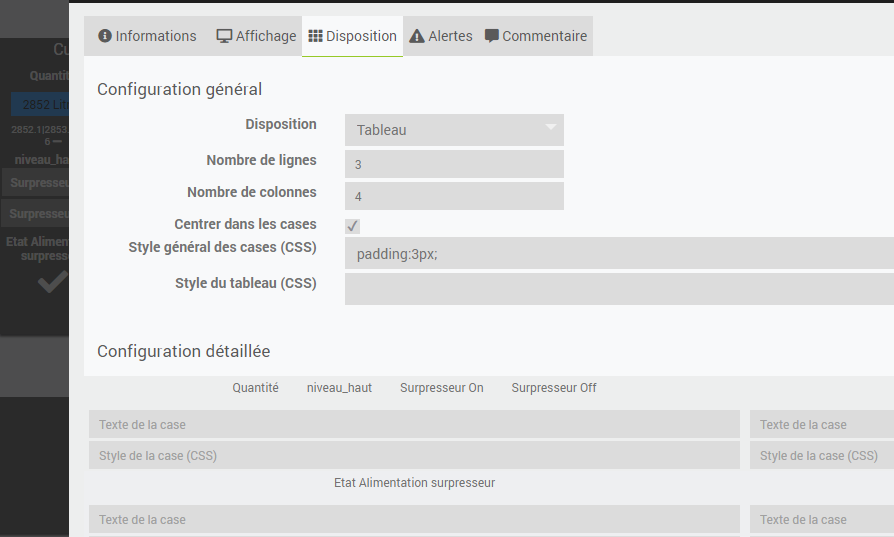
Task: Click the left Texte de la case below Etat Alimentation
Action: [x=415, y=519]
